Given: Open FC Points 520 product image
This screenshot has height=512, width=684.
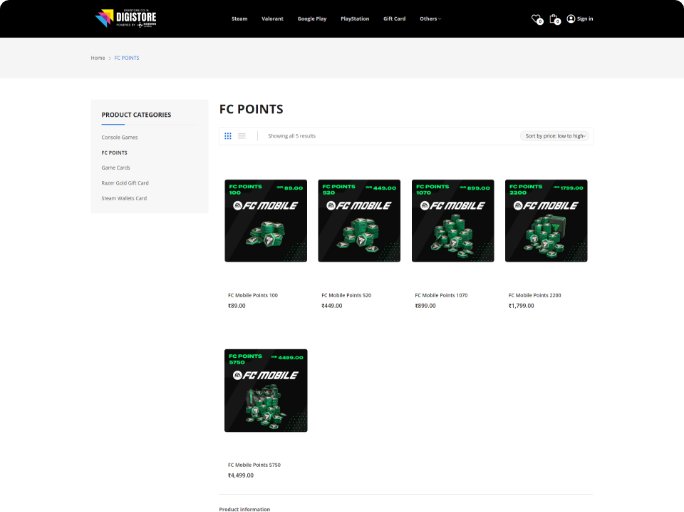Looking at the screenshot, I should click(x=359, y=221).
